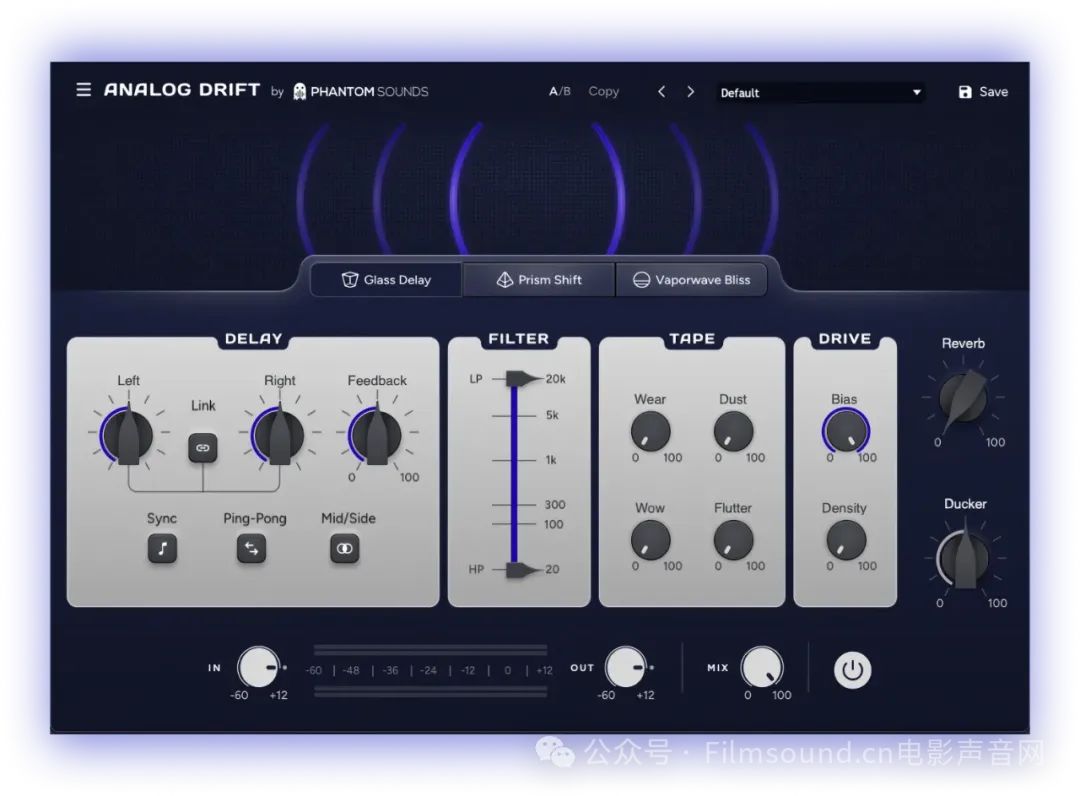Click the LP filter slider handle
The height and width of the screenshot is (796, 1080).
click(518, 378)
